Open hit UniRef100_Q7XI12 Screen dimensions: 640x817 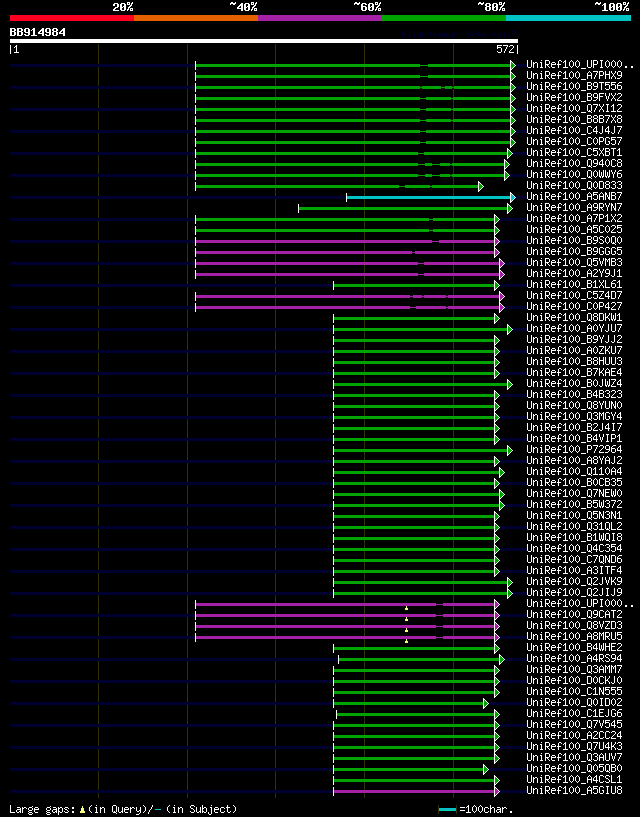(574, 108)
